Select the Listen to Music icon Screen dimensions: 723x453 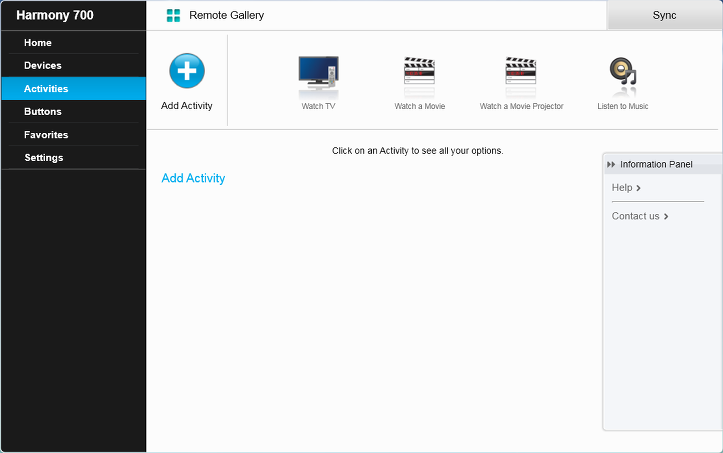[622, 74]
